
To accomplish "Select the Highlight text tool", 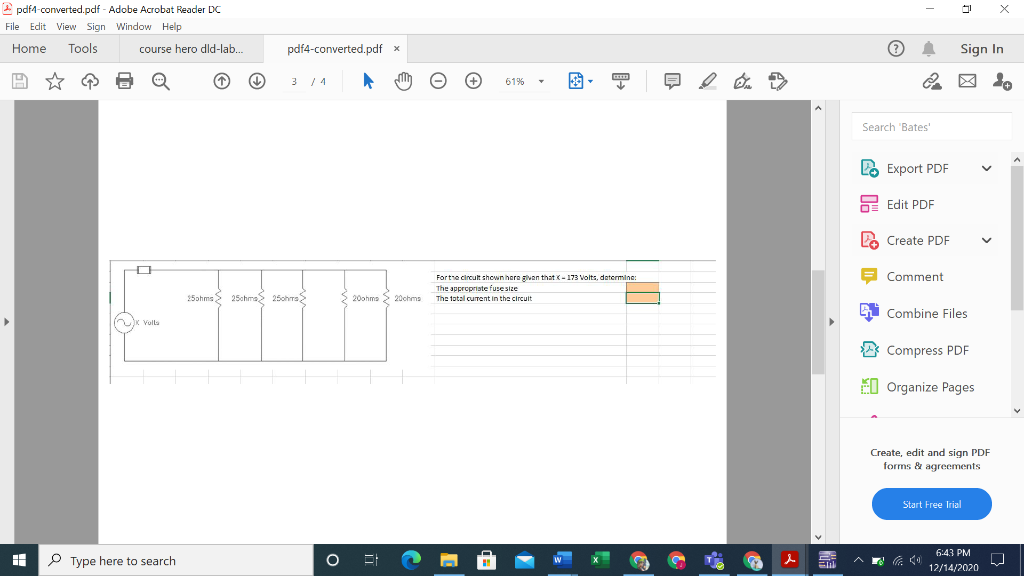I will coord(707,81).
